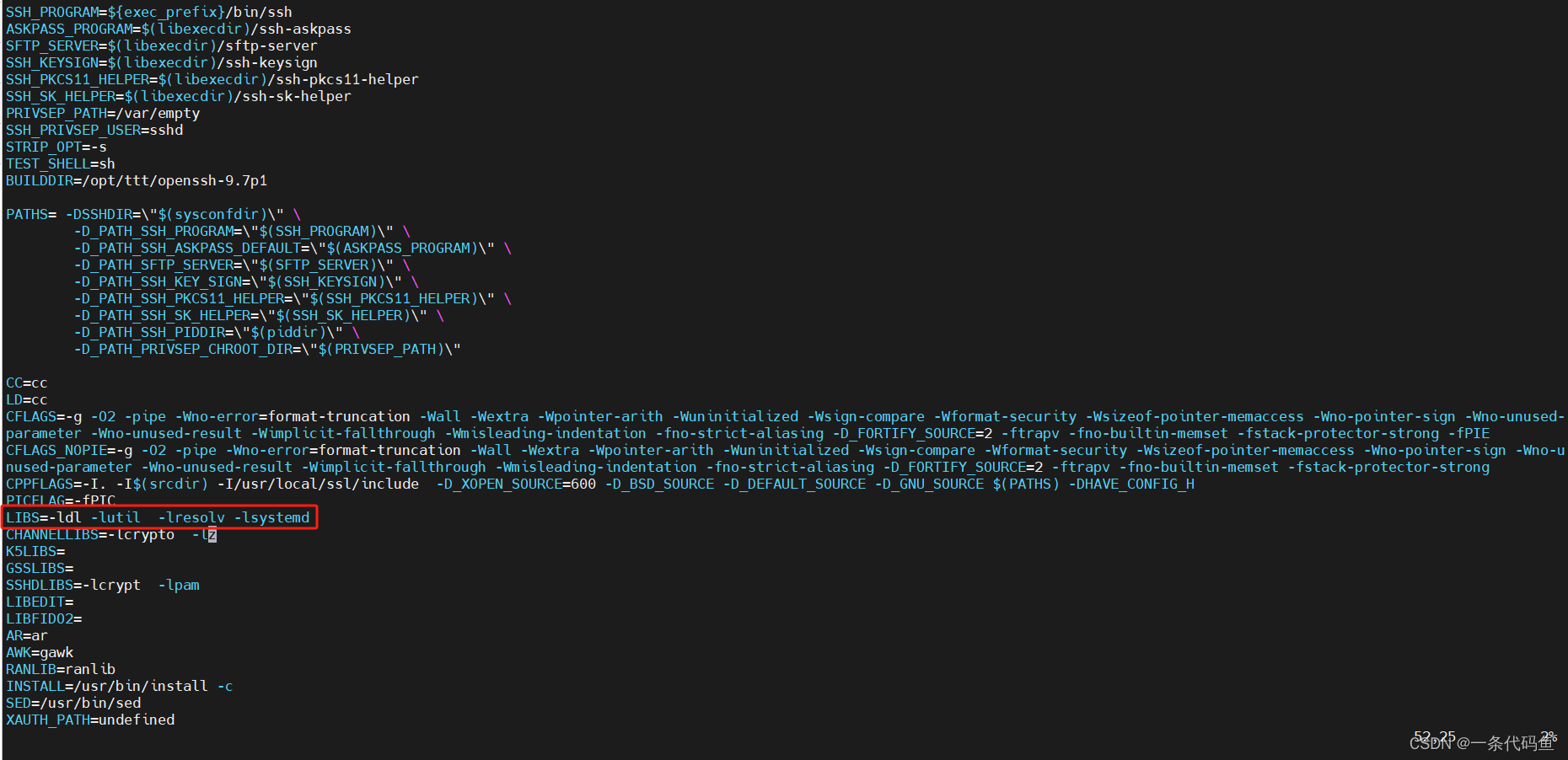Click TEST_SHELL=sh line
Screen dimensions: 1568x760
61,163
